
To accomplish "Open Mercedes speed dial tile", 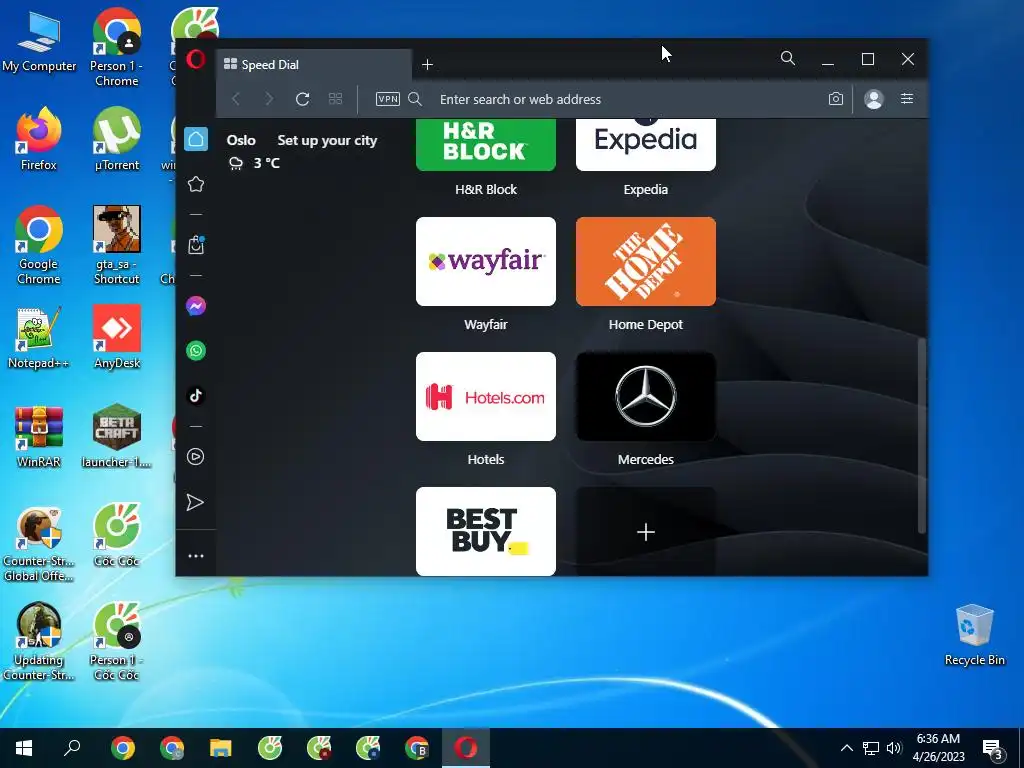I will [x=646, y=396].
